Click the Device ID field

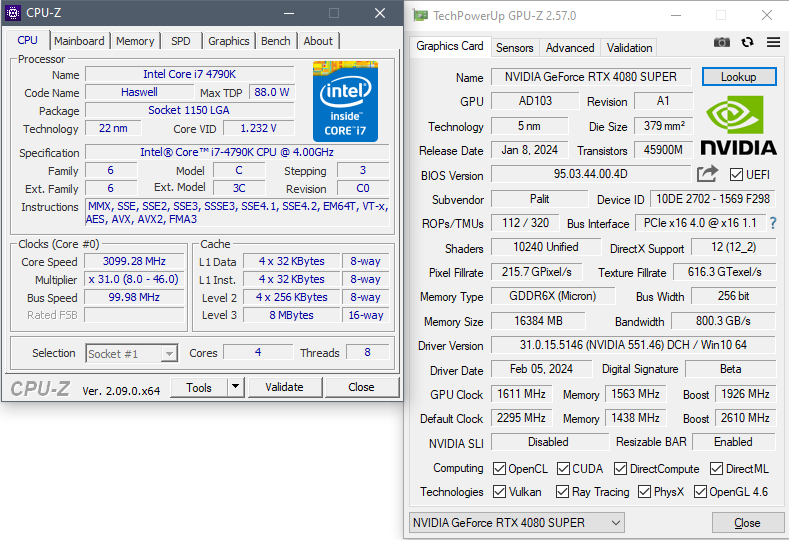[x=713, y=199]
